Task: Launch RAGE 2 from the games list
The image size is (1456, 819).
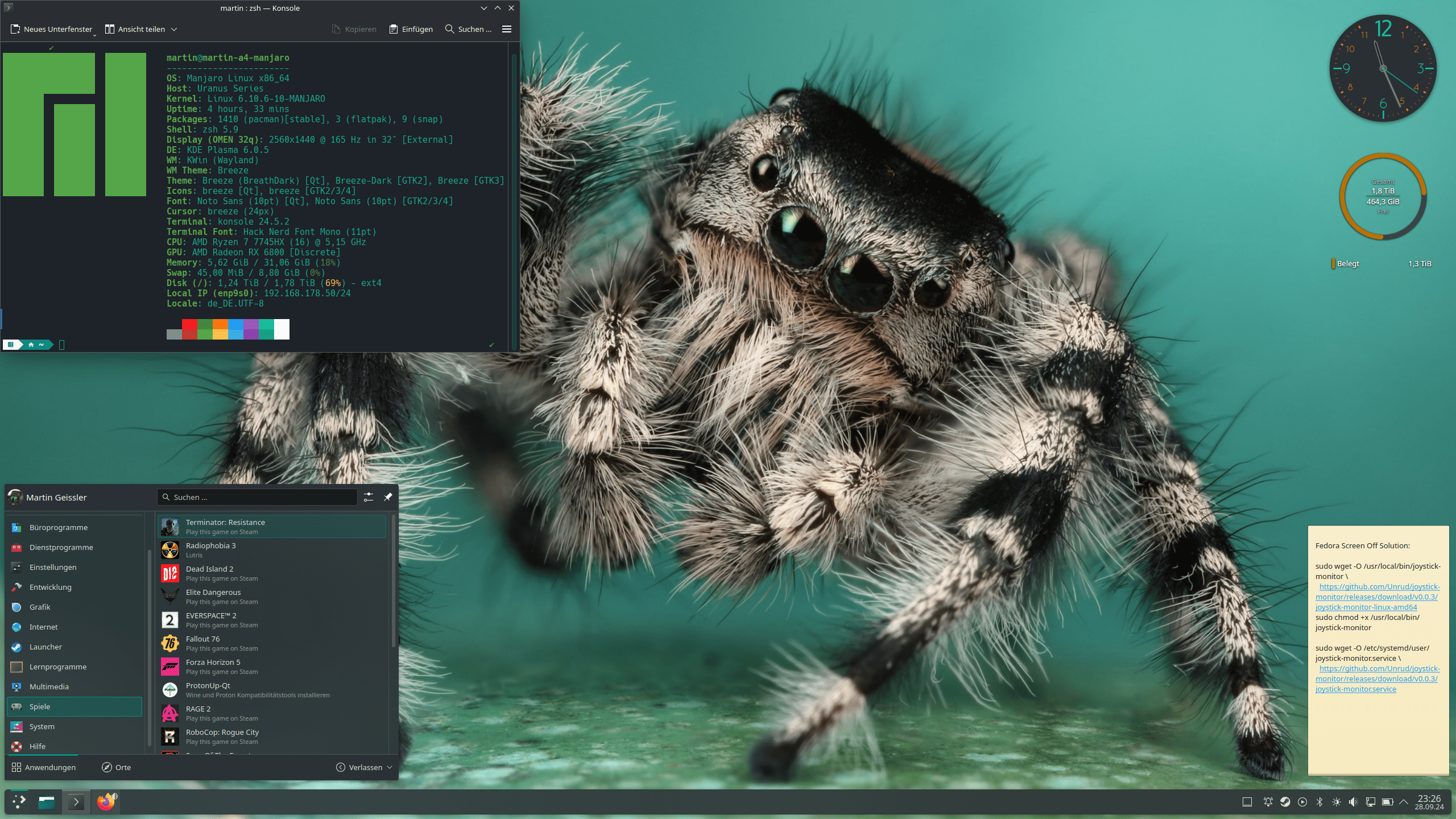Action: [x=272, y=713]
